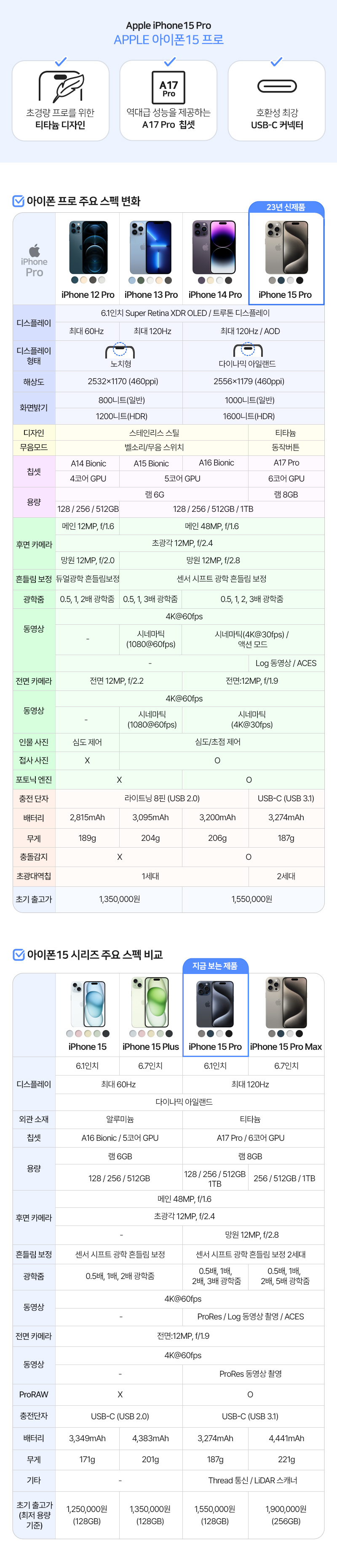Click the Apple iPhone Pro logo
Viewport: 337px width, 1568px height.
(x=34, y=261)
